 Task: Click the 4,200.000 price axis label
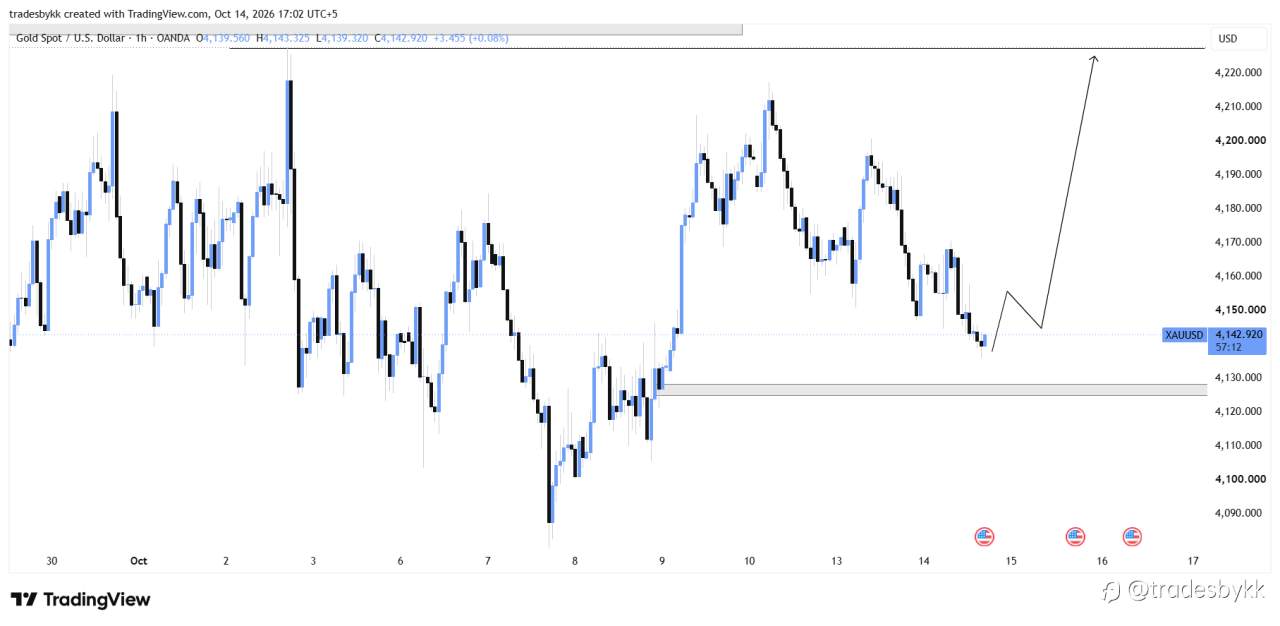[1238, 141]
